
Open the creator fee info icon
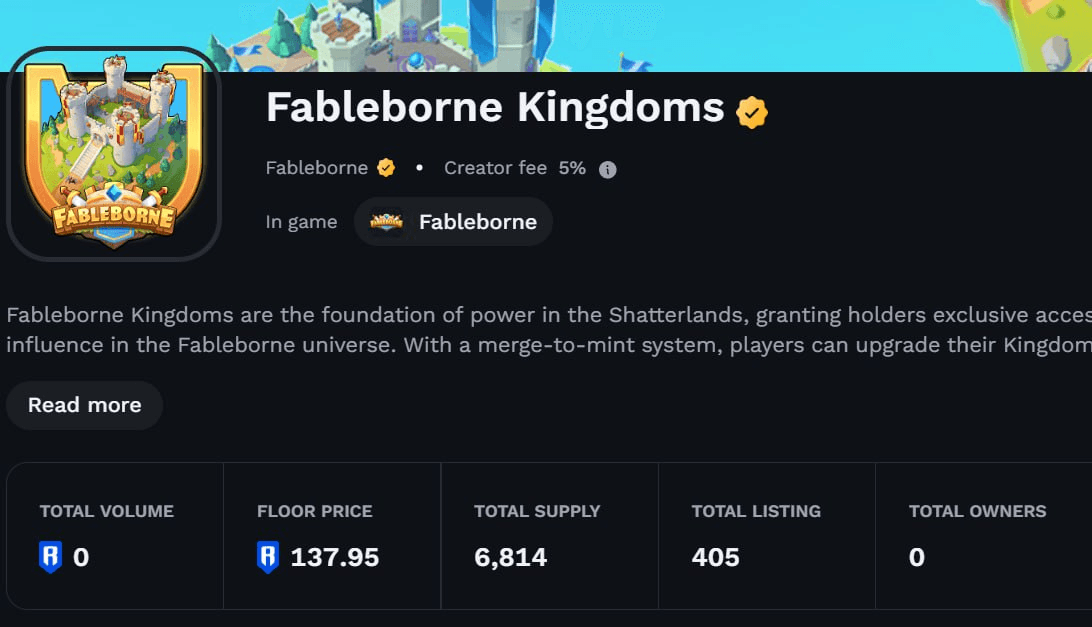click(607, 169)
